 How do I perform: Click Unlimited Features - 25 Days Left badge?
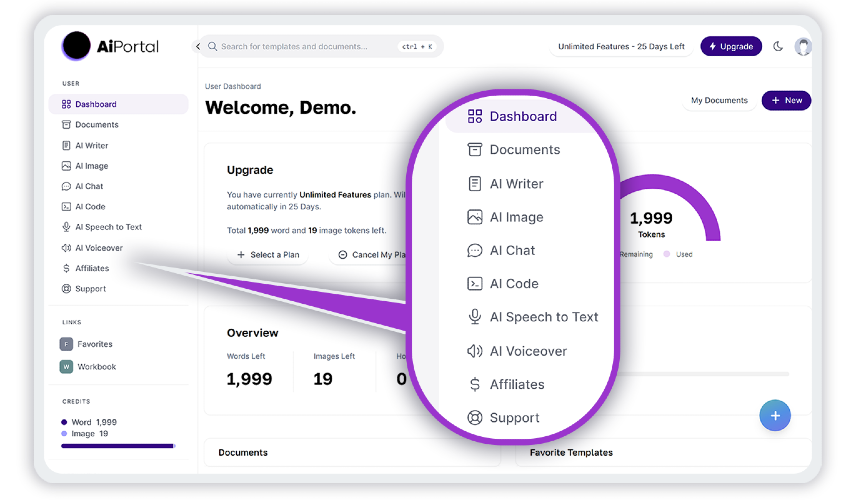pyautogui.click(x=621, y=46)
